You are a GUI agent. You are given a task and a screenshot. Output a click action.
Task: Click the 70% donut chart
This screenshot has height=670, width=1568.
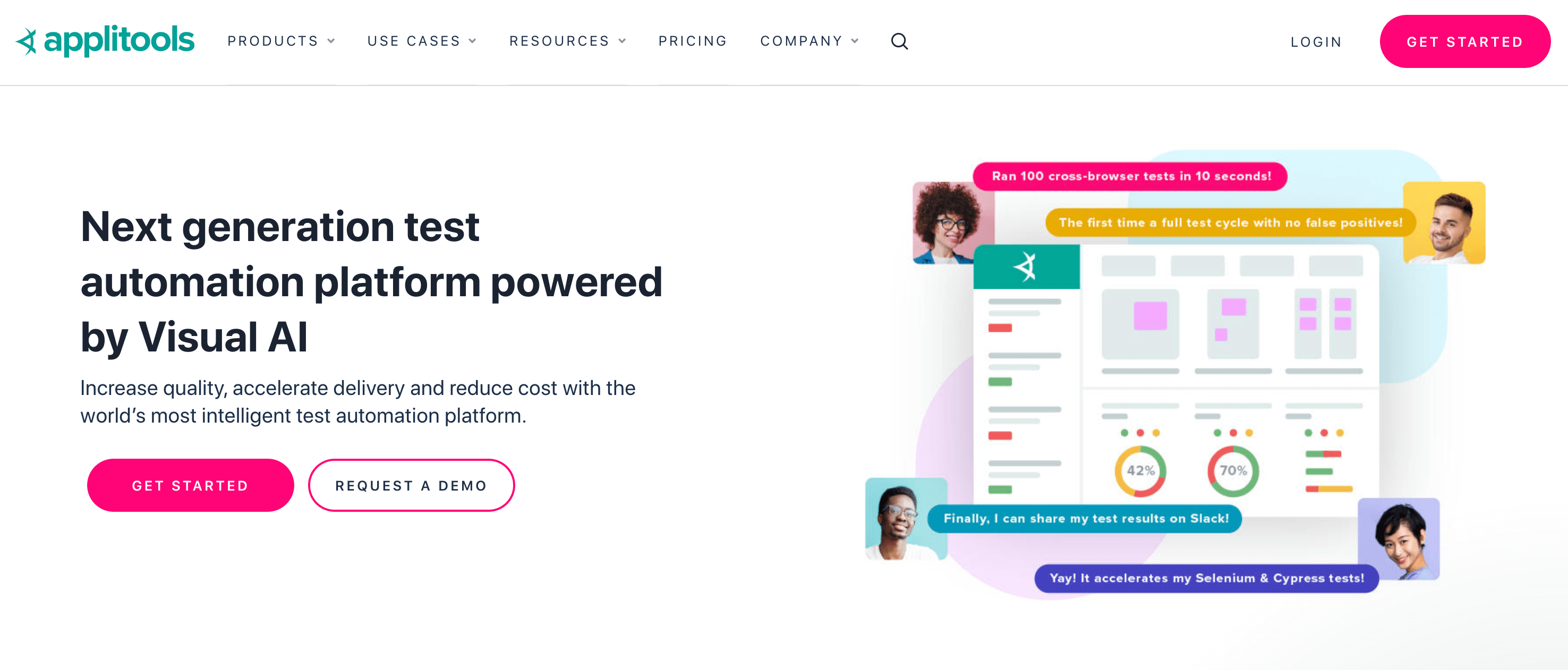click(1233, 470)
